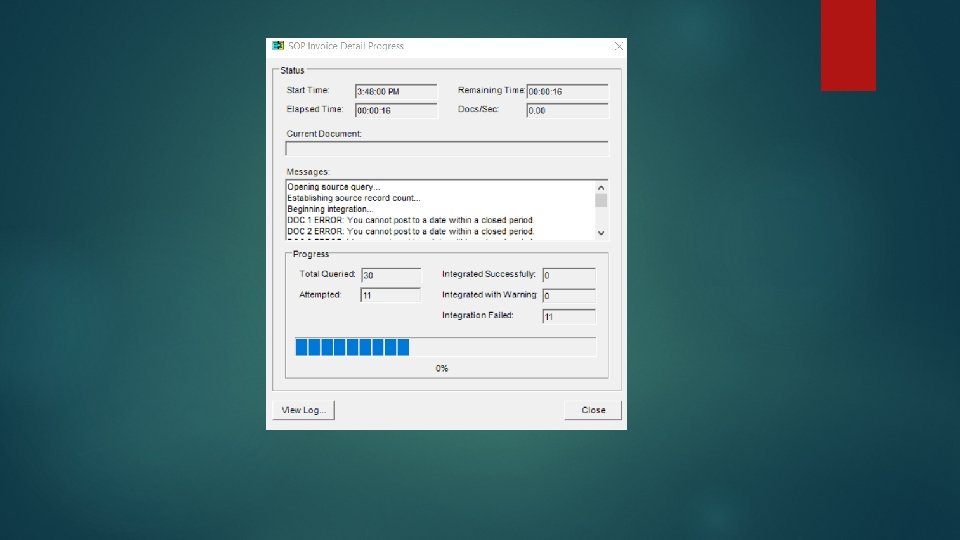The width and height of the screenshot is (960, 540).
Task: Click the 0% progress percentage text
Action: coord(441,368)
